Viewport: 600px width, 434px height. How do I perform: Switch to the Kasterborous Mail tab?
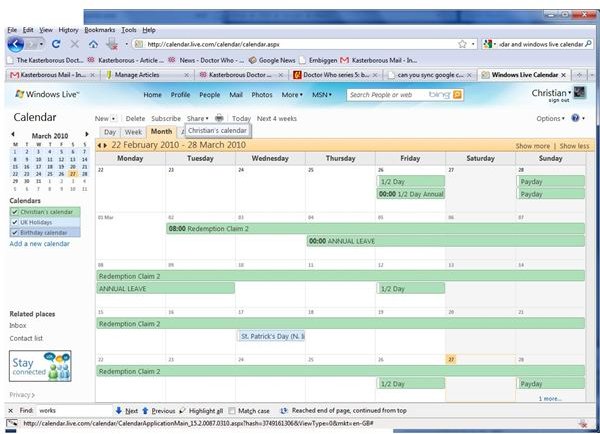click(x=52, y=75)
